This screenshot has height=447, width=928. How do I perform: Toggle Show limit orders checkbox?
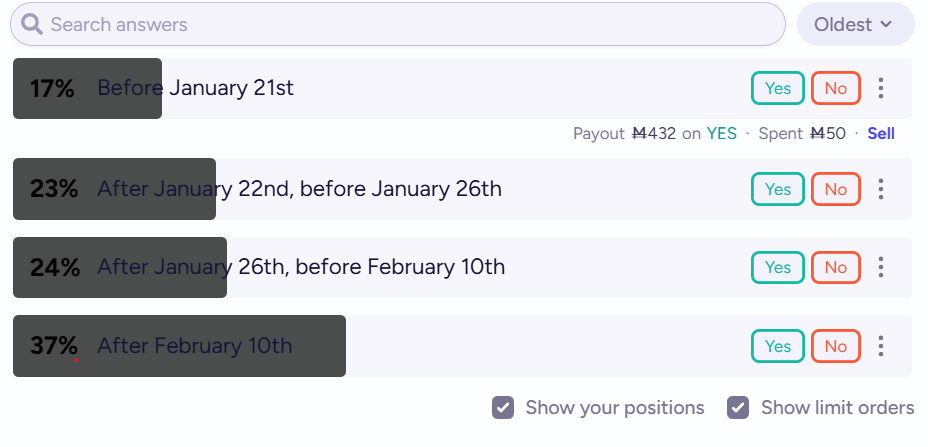click(738, 408)
